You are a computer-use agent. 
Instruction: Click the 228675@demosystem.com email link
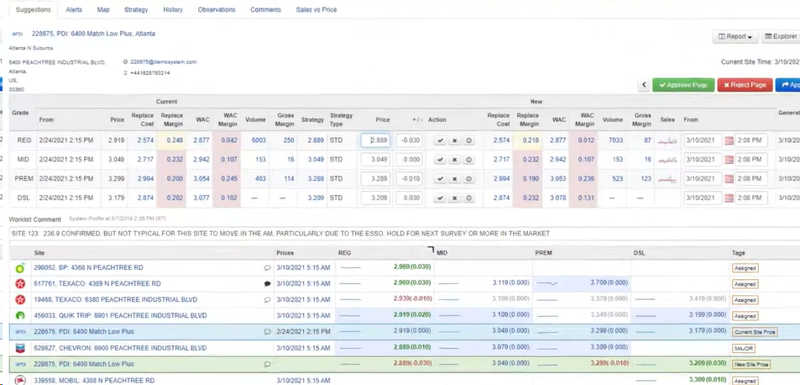coord(163,62)
